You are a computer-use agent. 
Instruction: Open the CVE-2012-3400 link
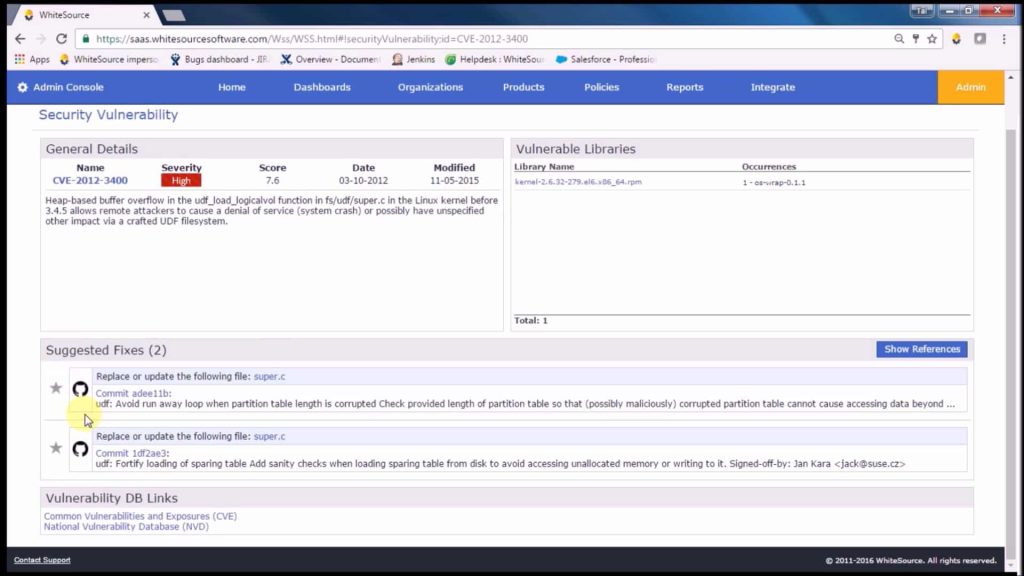coord(90,181)
